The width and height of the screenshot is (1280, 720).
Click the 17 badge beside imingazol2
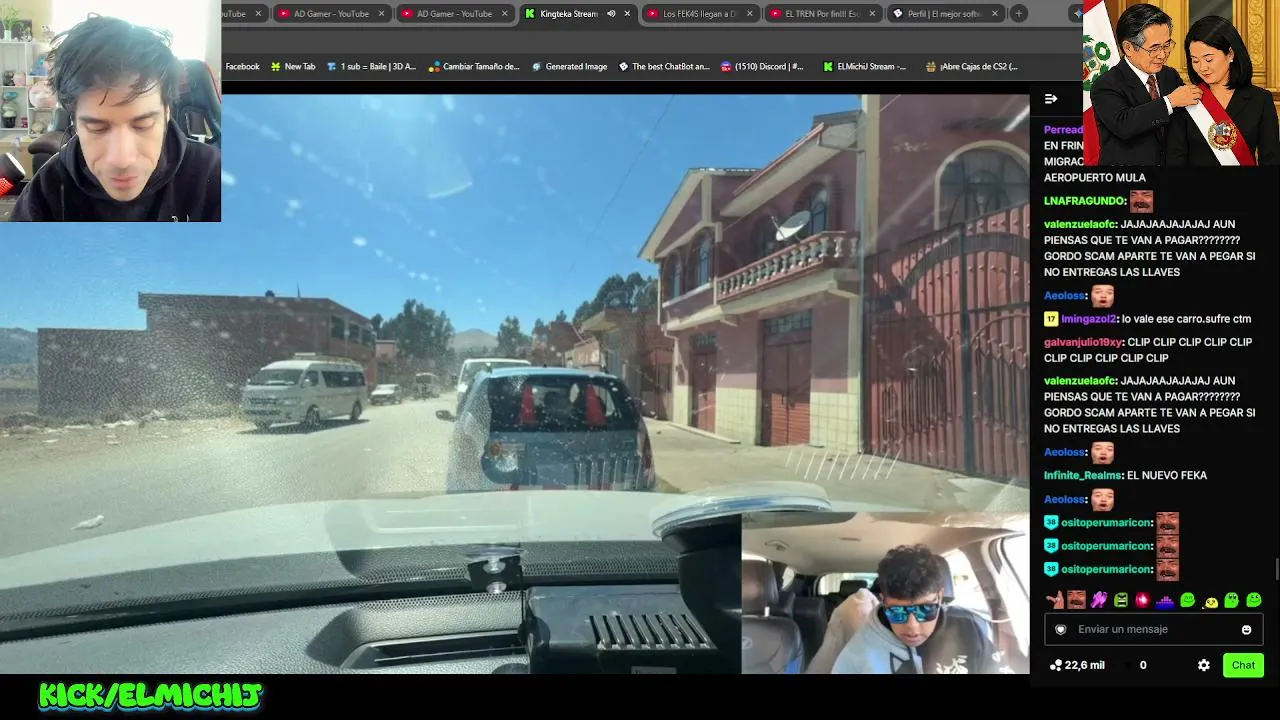coord(1051,319)
